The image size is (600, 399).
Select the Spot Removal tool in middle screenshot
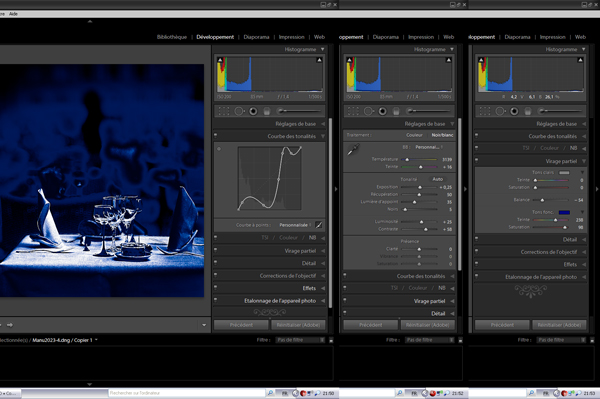(x=368, y=111)
